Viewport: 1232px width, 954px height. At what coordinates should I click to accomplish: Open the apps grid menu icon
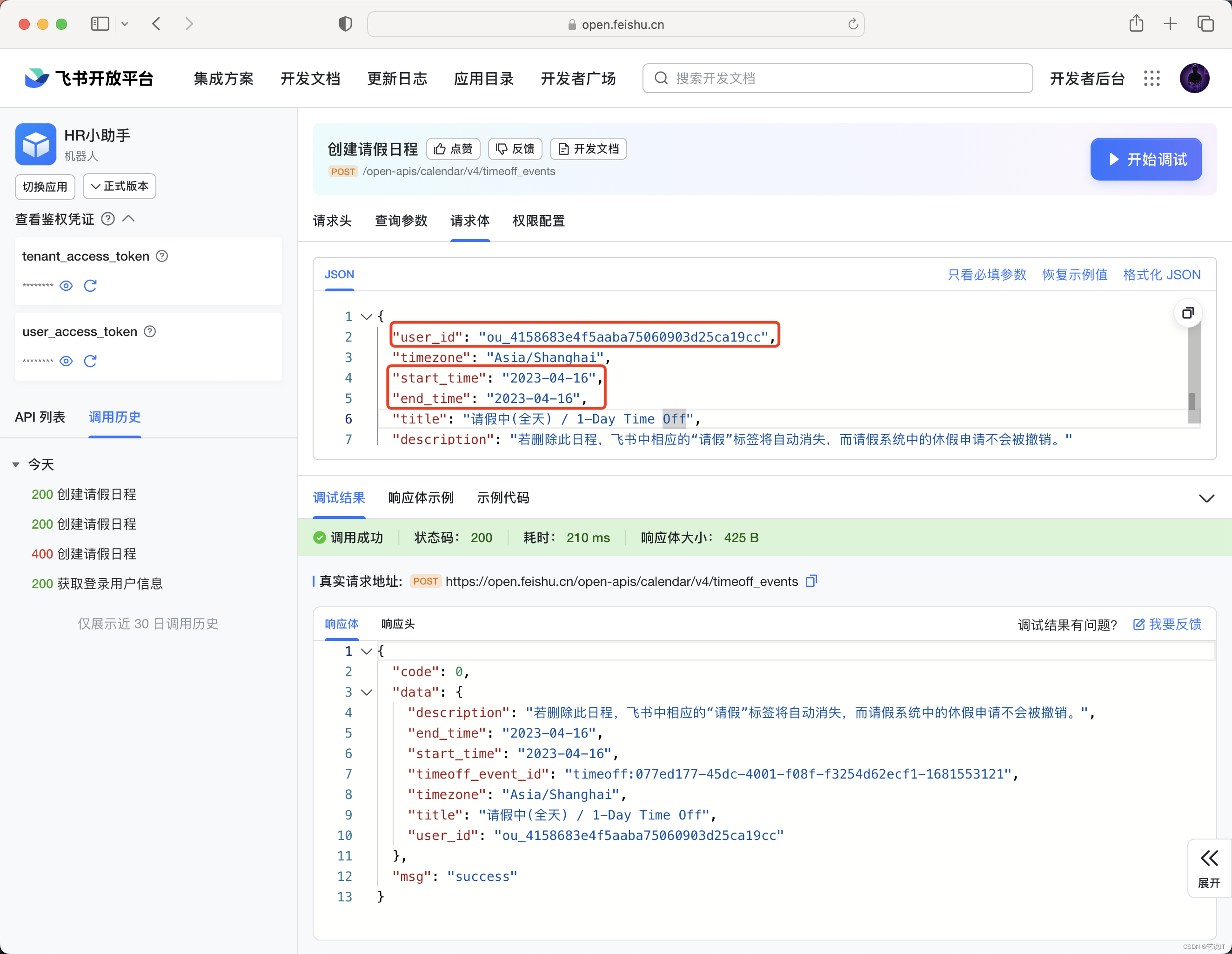[x=1152, y=79]
